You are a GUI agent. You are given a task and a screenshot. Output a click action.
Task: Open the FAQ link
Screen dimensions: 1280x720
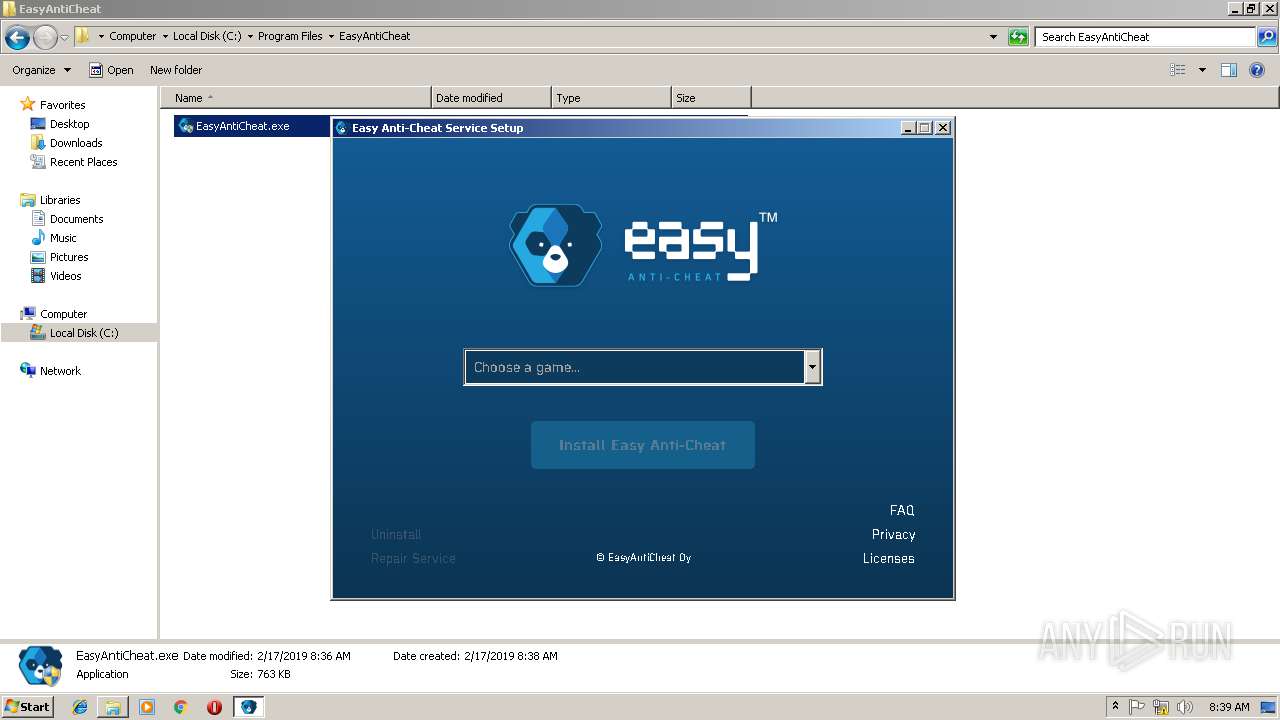click(902, 510)
